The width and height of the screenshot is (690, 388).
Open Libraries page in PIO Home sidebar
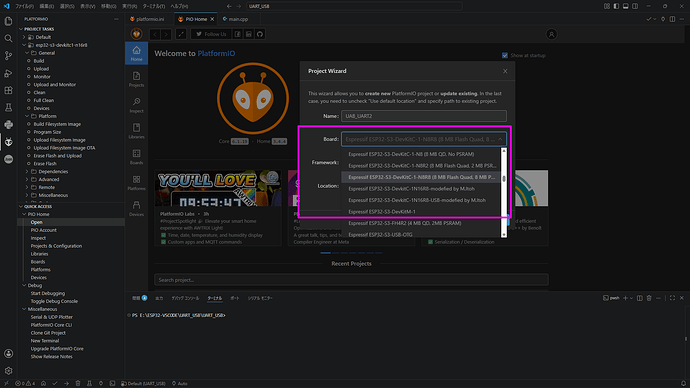(x=136, y=131)
